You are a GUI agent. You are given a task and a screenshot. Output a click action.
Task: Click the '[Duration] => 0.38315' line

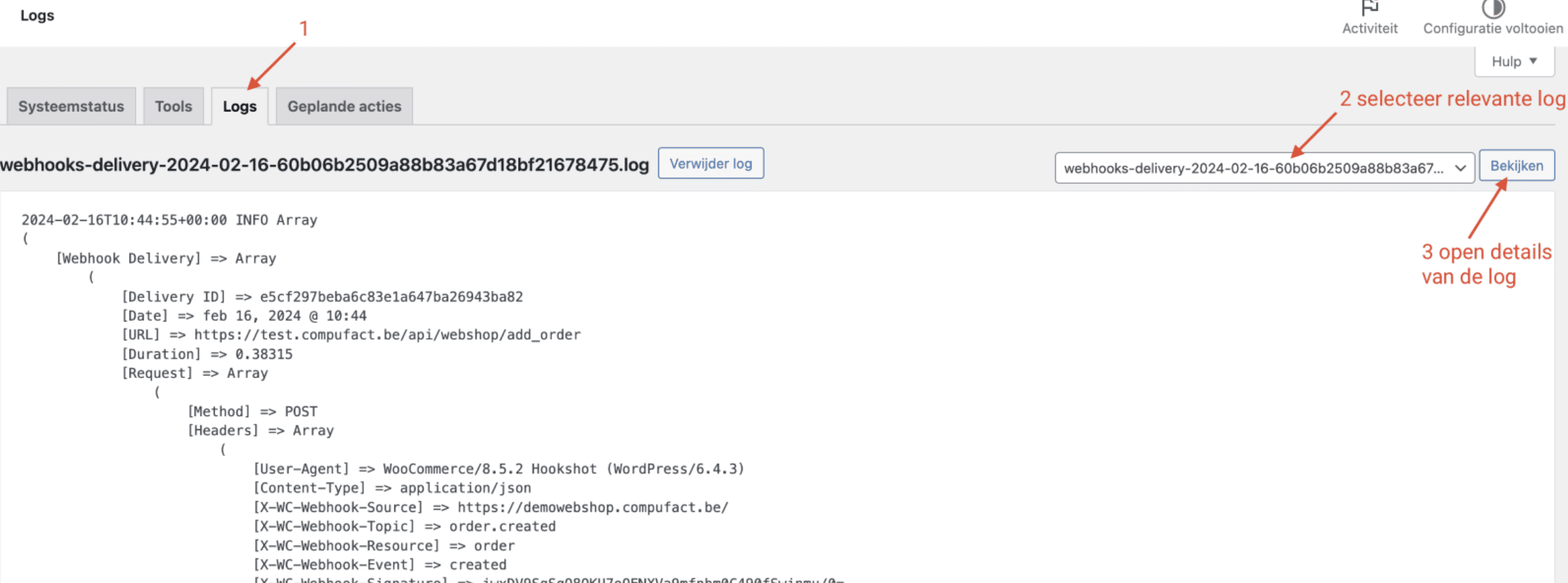click(207, 354)
